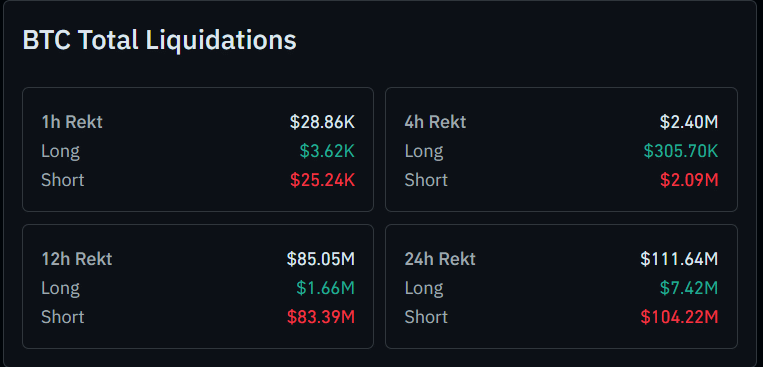The image size is (763, 367).
Task: Select the 4h Rekt label
Action: tap(435, 122)
